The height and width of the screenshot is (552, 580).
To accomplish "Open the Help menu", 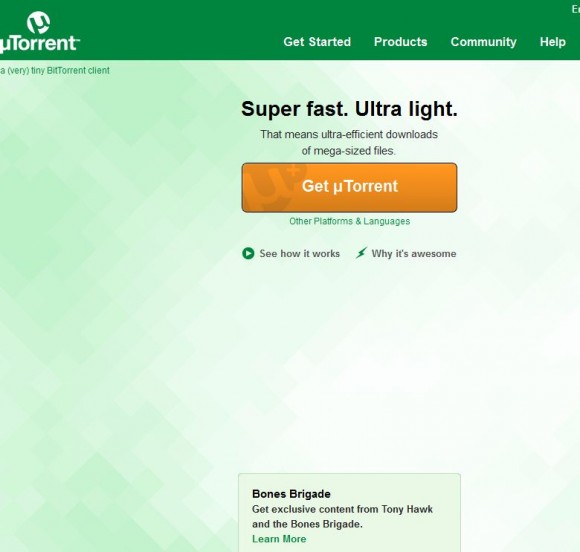I will click(x=553, y=42).
